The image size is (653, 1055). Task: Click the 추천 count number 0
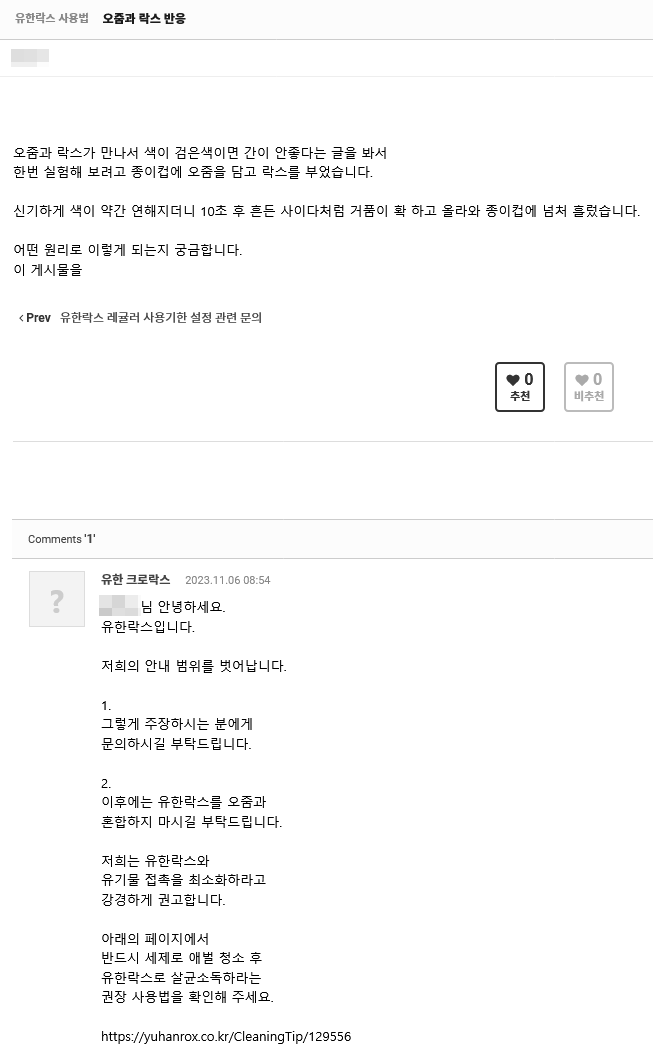529,380
